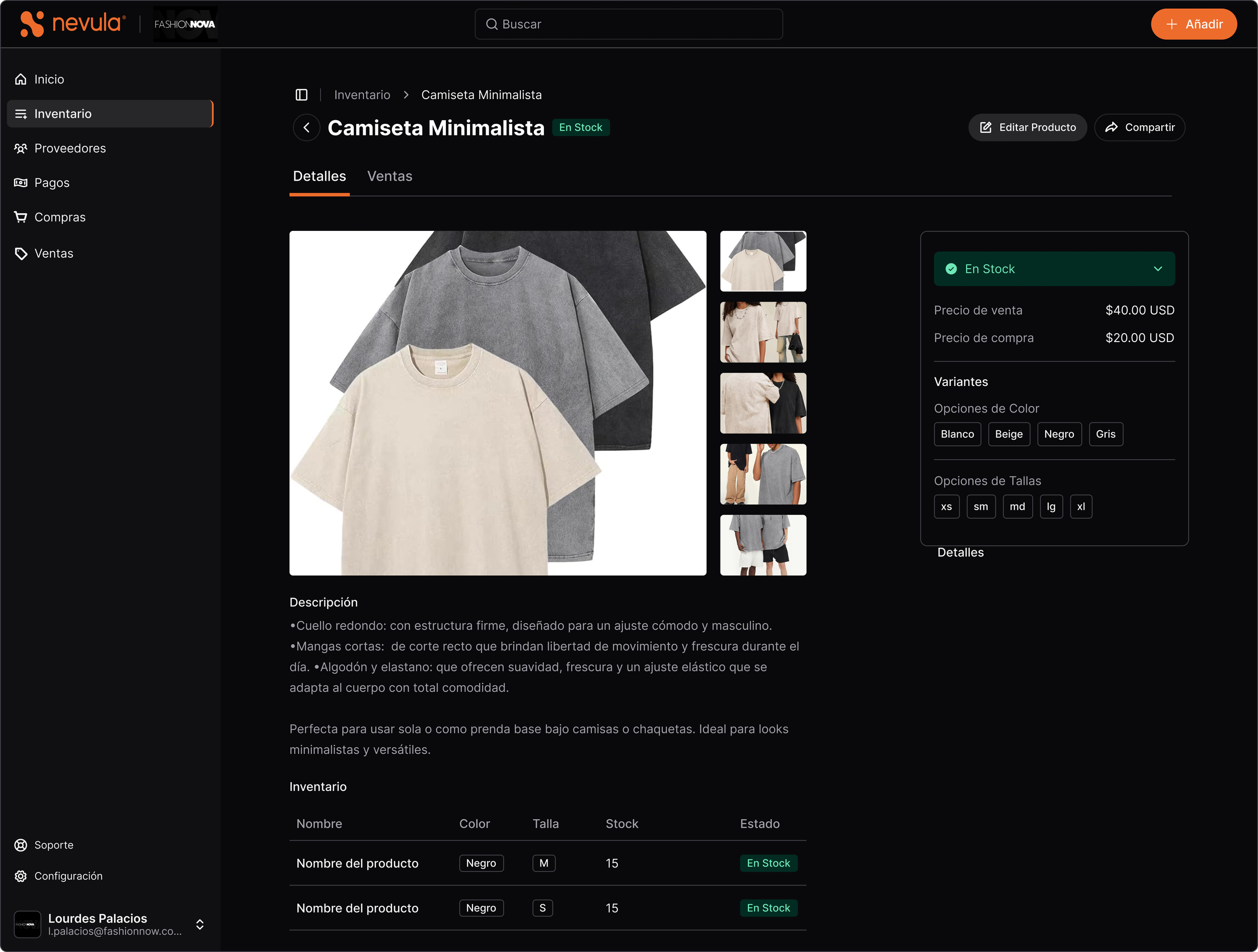Click Inventario in the breadcrumb
The width and height of the screenshot is (1258, 952).
point(362,95)
